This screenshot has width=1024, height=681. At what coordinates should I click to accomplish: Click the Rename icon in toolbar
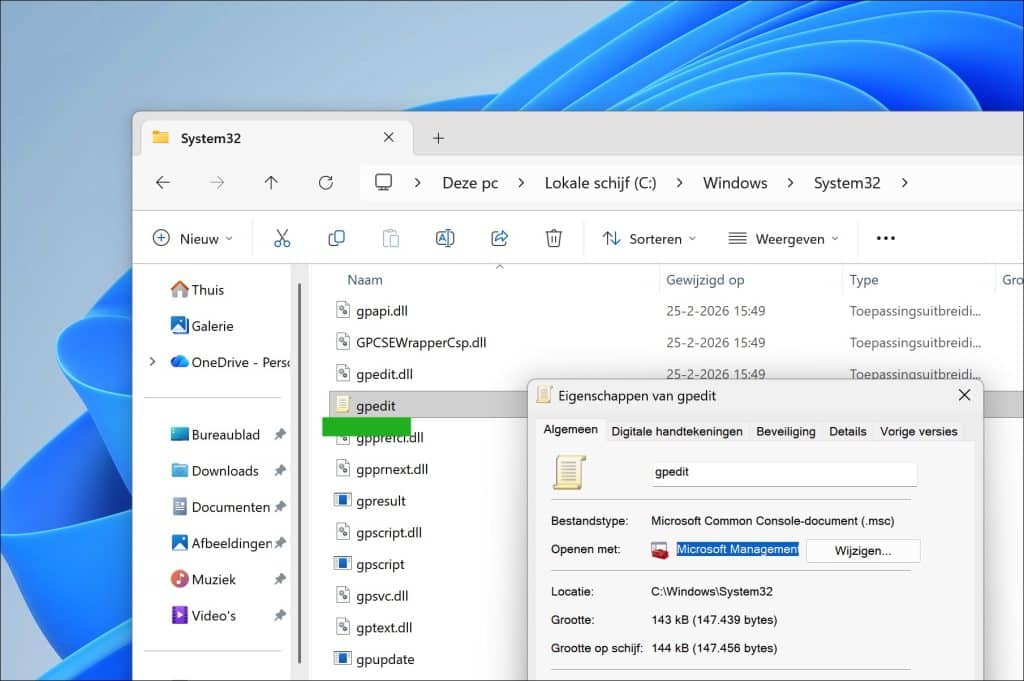tap(445, 238)
